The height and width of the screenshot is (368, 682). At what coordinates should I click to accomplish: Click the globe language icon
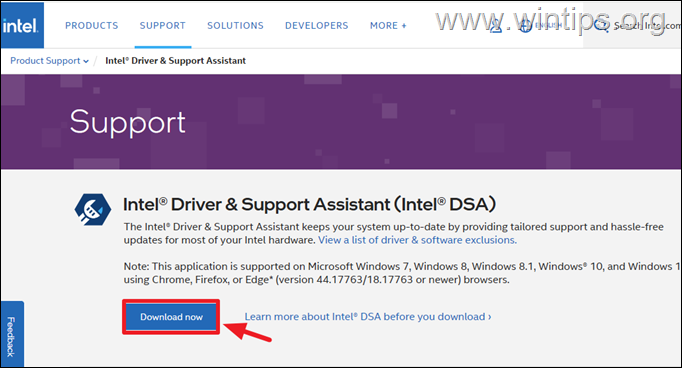pyautogui.click(x=525, y=26)
